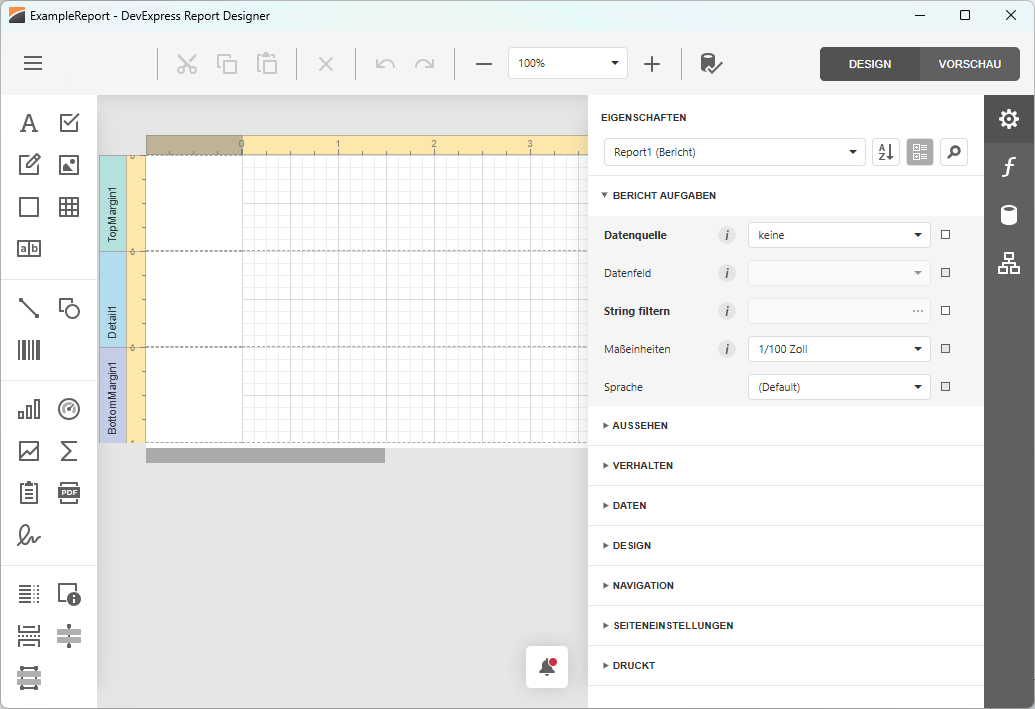Viewport: 1035px width, 709px height.
Task: Pick the Gauge tool
Action: 68,408
